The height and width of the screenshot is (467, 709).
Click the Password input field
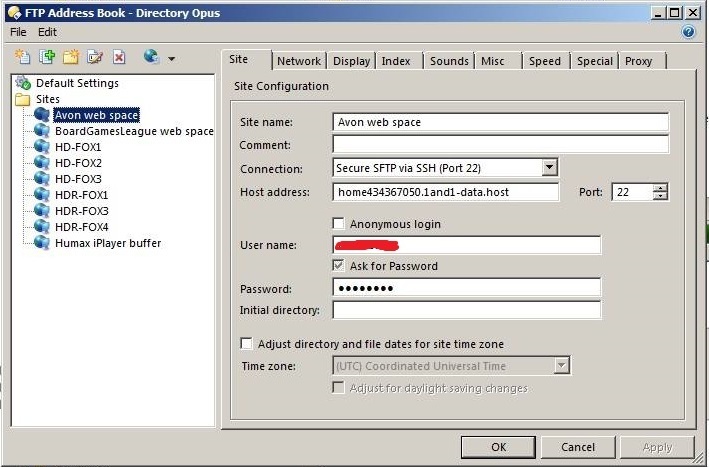(467, 288)
